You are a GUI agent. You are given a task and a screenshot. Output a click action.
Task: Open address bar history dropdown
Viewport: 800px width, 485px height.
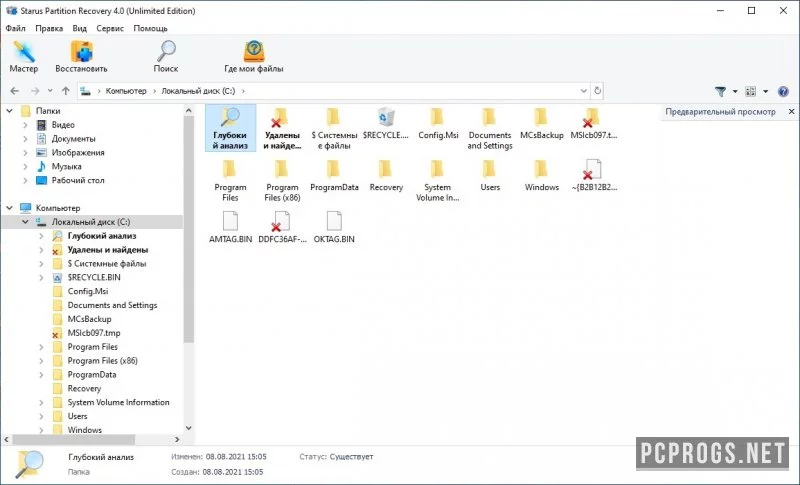[584, 91]
